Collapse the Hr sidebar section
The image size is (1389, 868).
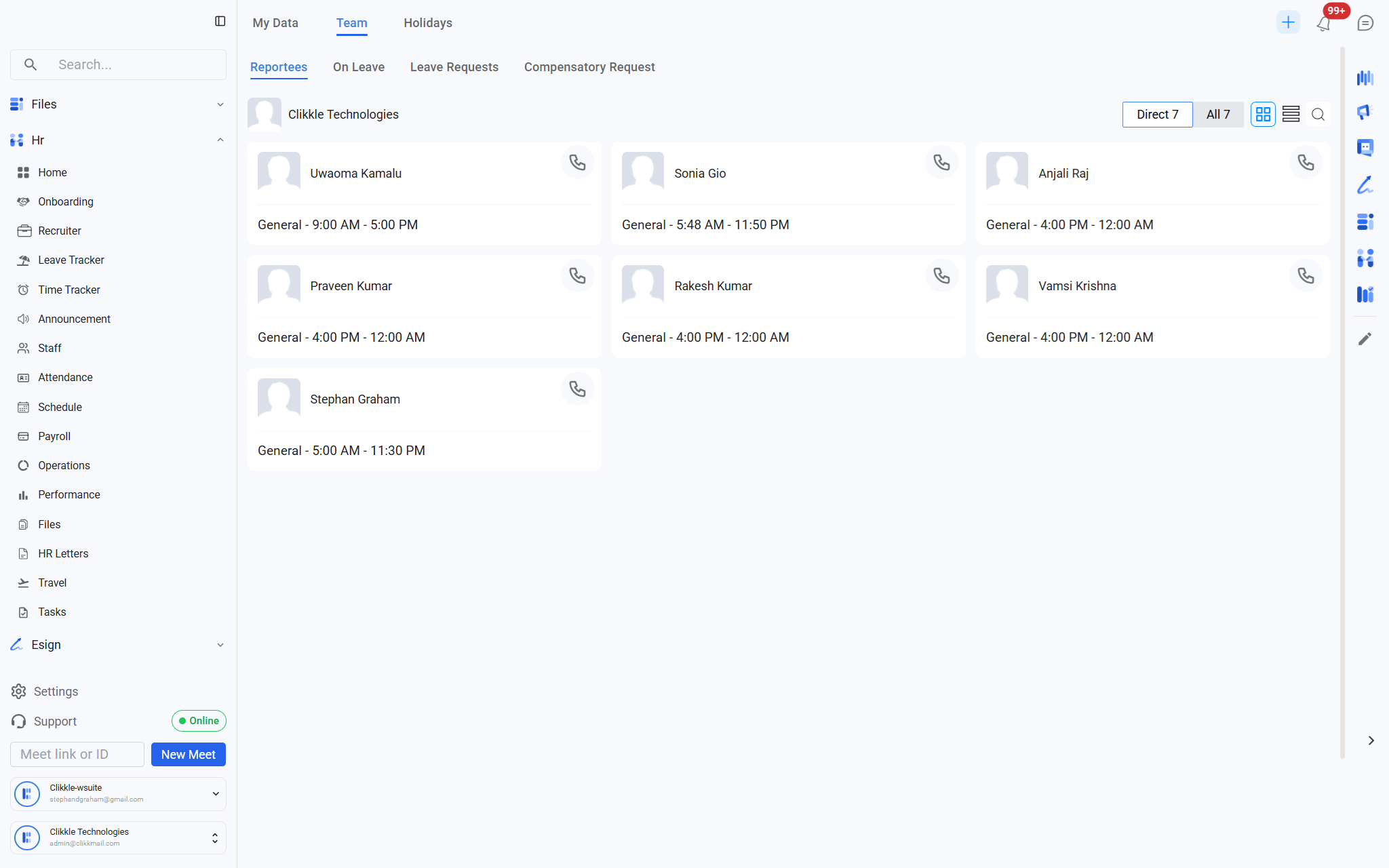[220, 140]
